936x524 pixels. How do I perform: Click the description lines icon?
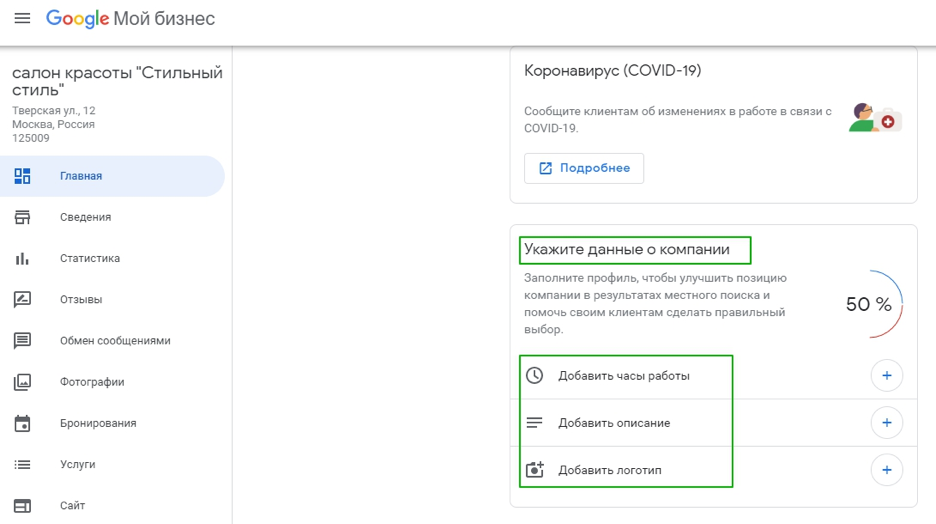coord(534,423)
